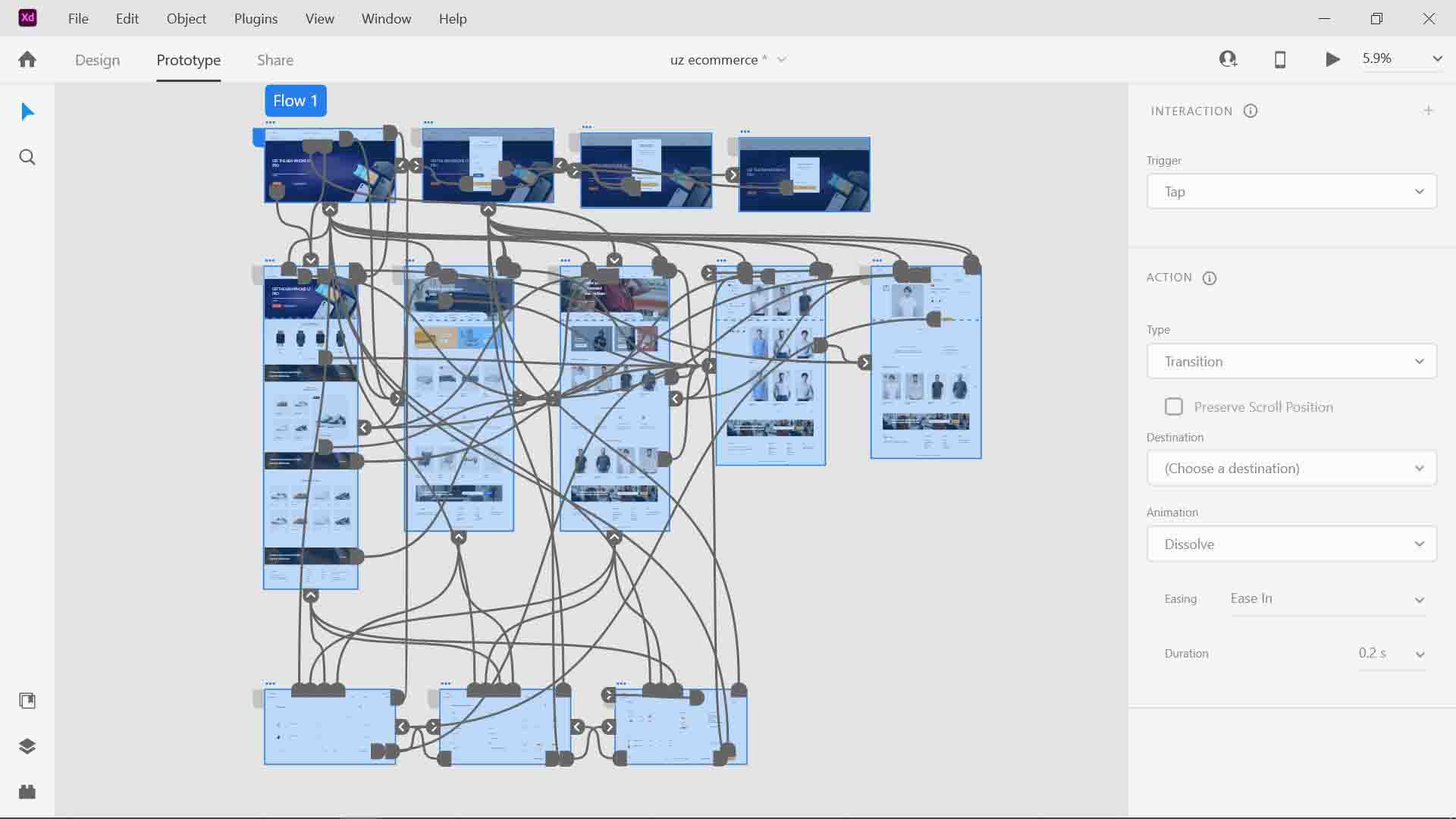This screenshot has width=1456, height=819.
Task: Activate the Zoom magnifier tool
Action: [x=27, y=158]
